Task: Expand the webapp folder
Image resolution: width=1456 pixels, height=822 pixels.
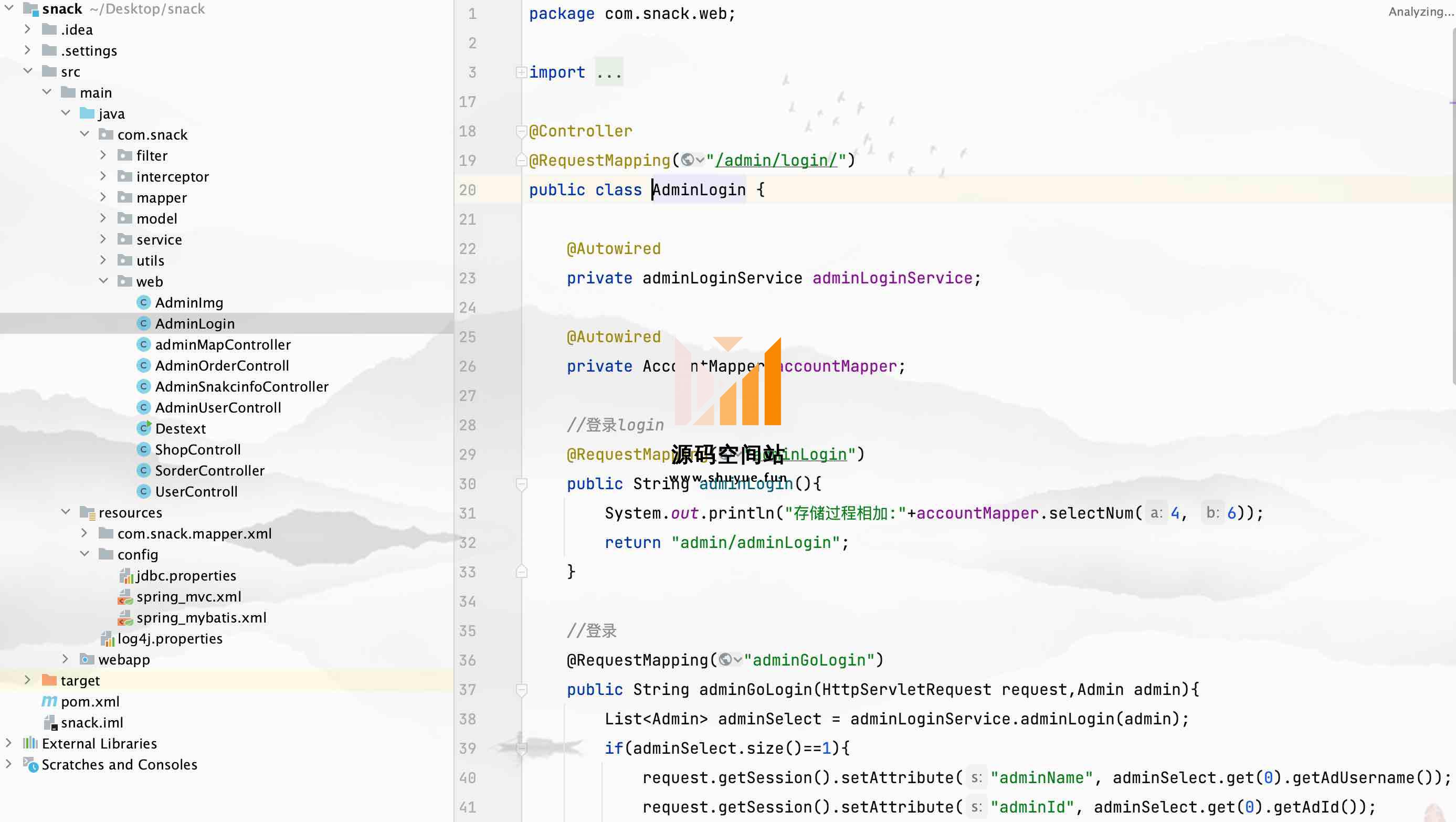Action: 65,659
